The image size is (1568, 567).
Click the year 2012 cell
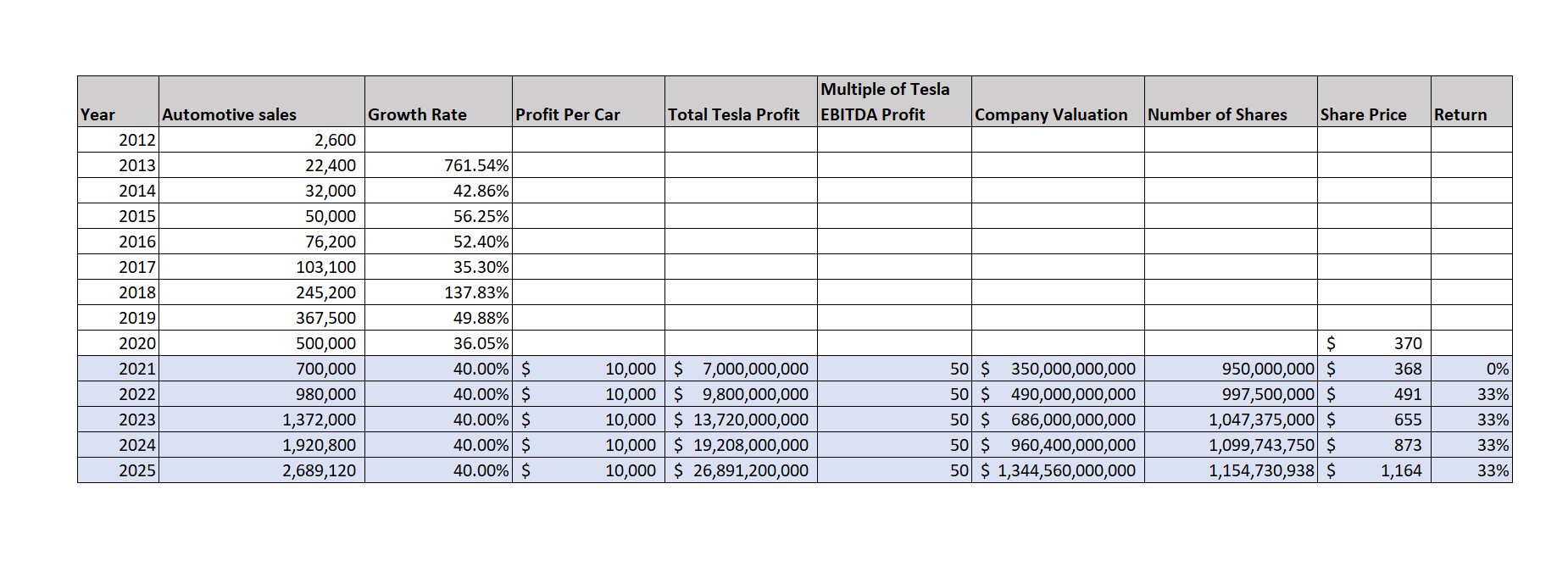point(118,140)
